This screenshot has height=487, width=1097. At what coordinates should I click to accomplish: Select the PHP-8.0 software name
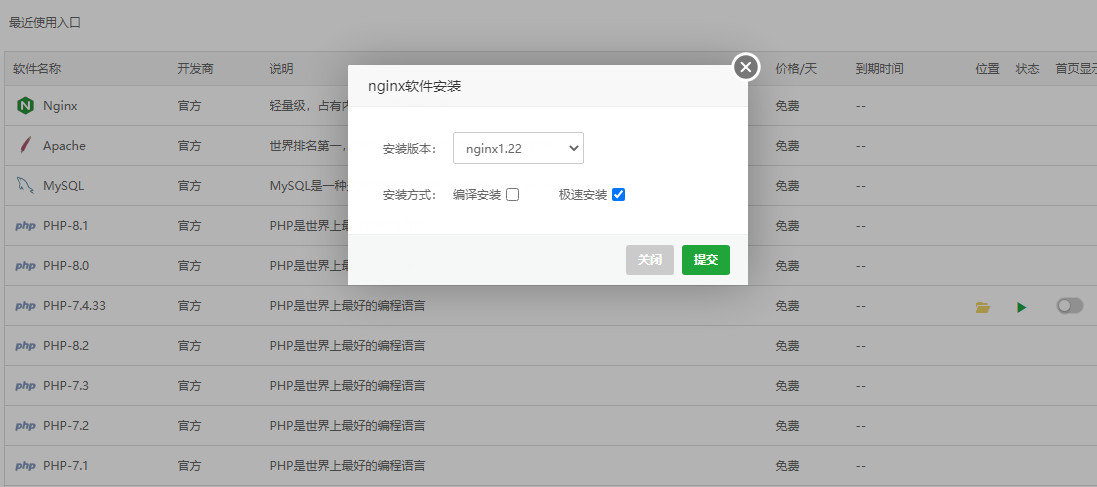66,266
